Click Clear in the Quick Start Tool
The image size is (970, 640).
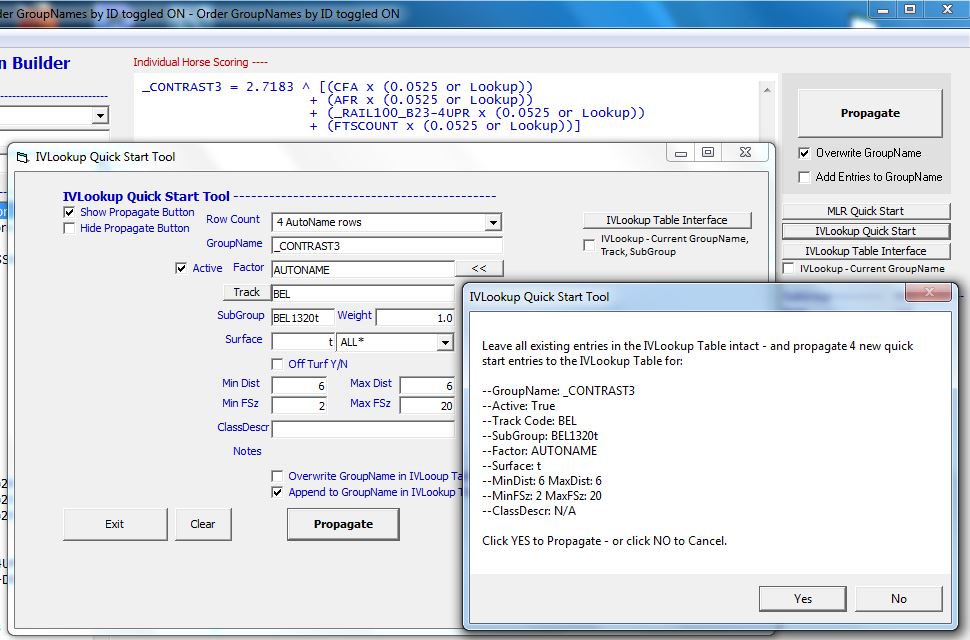(203, 524)
